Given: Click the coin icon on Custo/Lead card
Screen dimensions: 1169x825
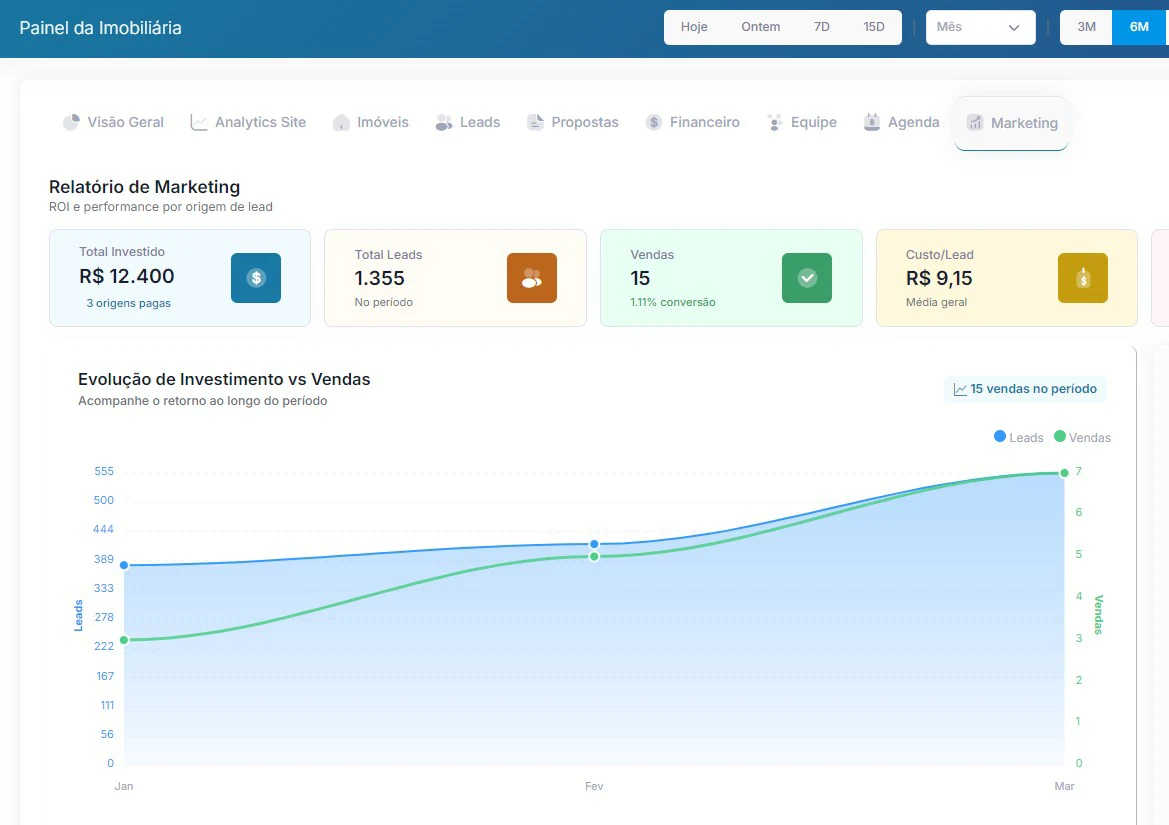Looking at the screenshot, I should [1081, 279].
